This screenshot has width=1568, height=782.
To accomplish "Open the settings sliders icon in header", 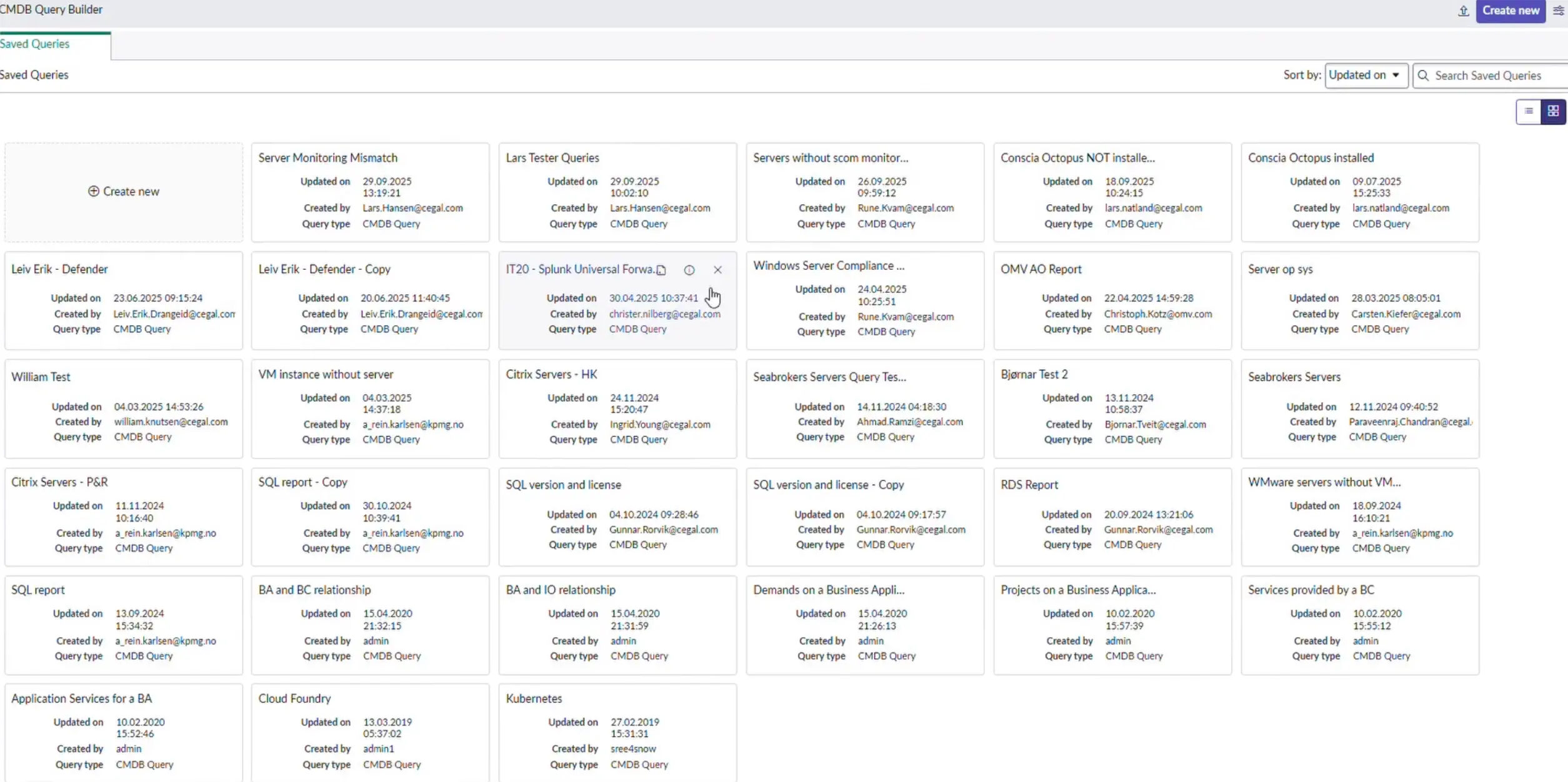I will tap(1558, 11).
